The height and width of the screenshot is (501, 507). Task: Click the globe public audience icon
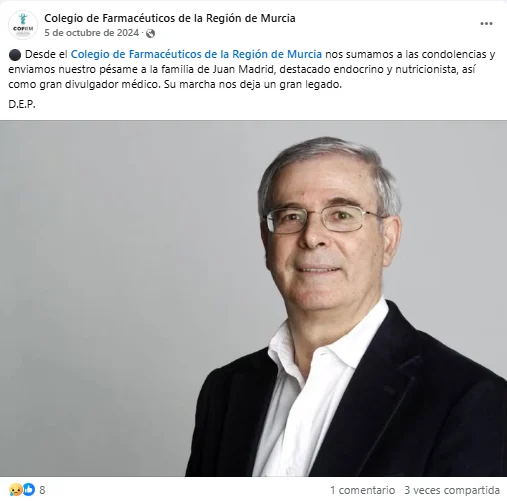[x=150, y=33]
